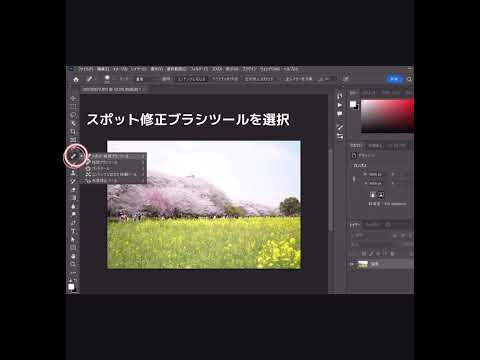
Task: Open the tool preset picker
Action: pyautogui.click(x=90, y=79)
